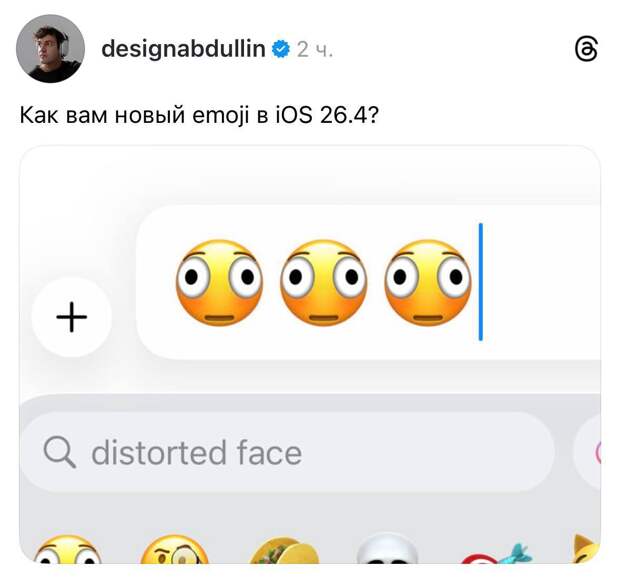Screen dimensions: 620x577
Task: Pick the target with fish emoji
Action: tap(496, 553)
